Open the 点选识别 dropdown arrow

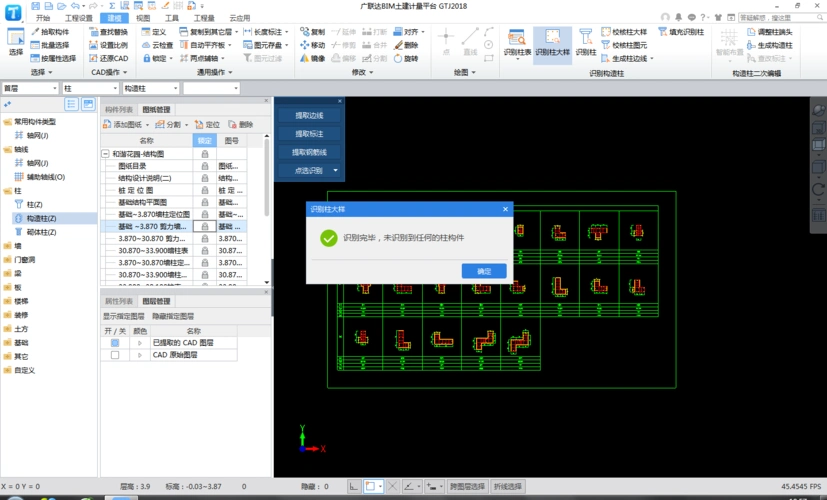click(x=335, y=171)
